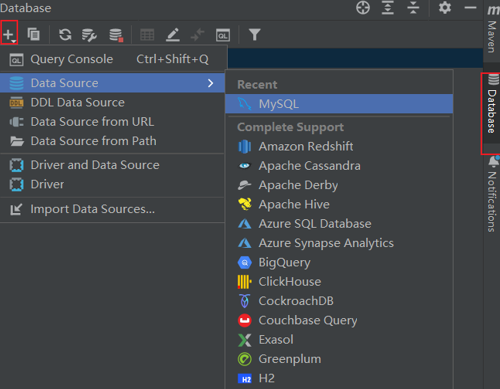The width and height of the screenshot is (500, 389).
Task: Open Jump to Query Console toolbar icon
Action: point(222,35)
